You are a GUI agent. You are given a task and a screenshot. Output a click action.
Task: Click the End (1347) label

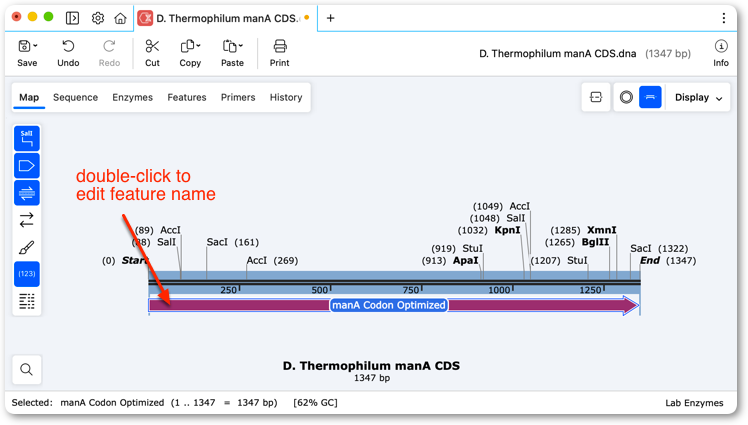668,260
